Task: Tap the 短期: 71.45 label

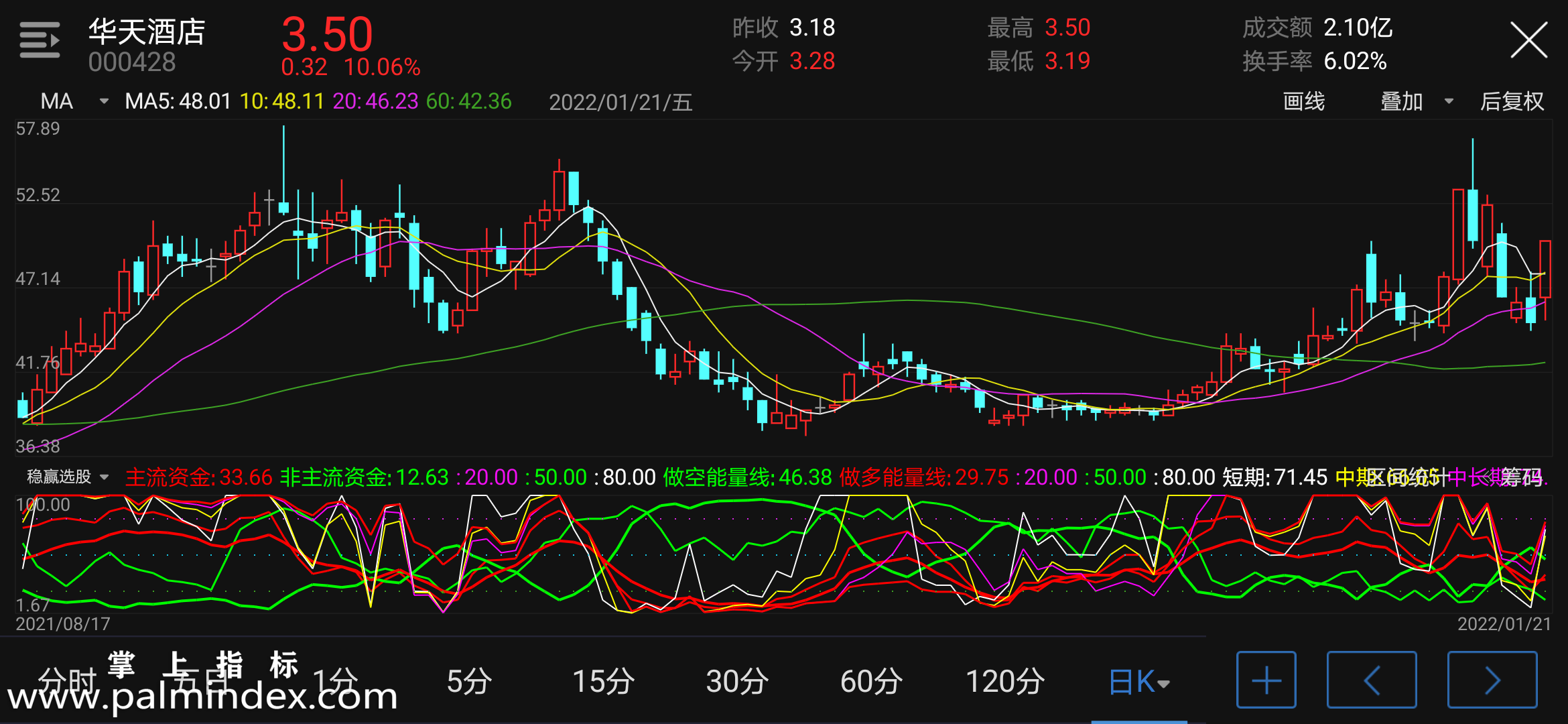Action: coord(1275,477)
